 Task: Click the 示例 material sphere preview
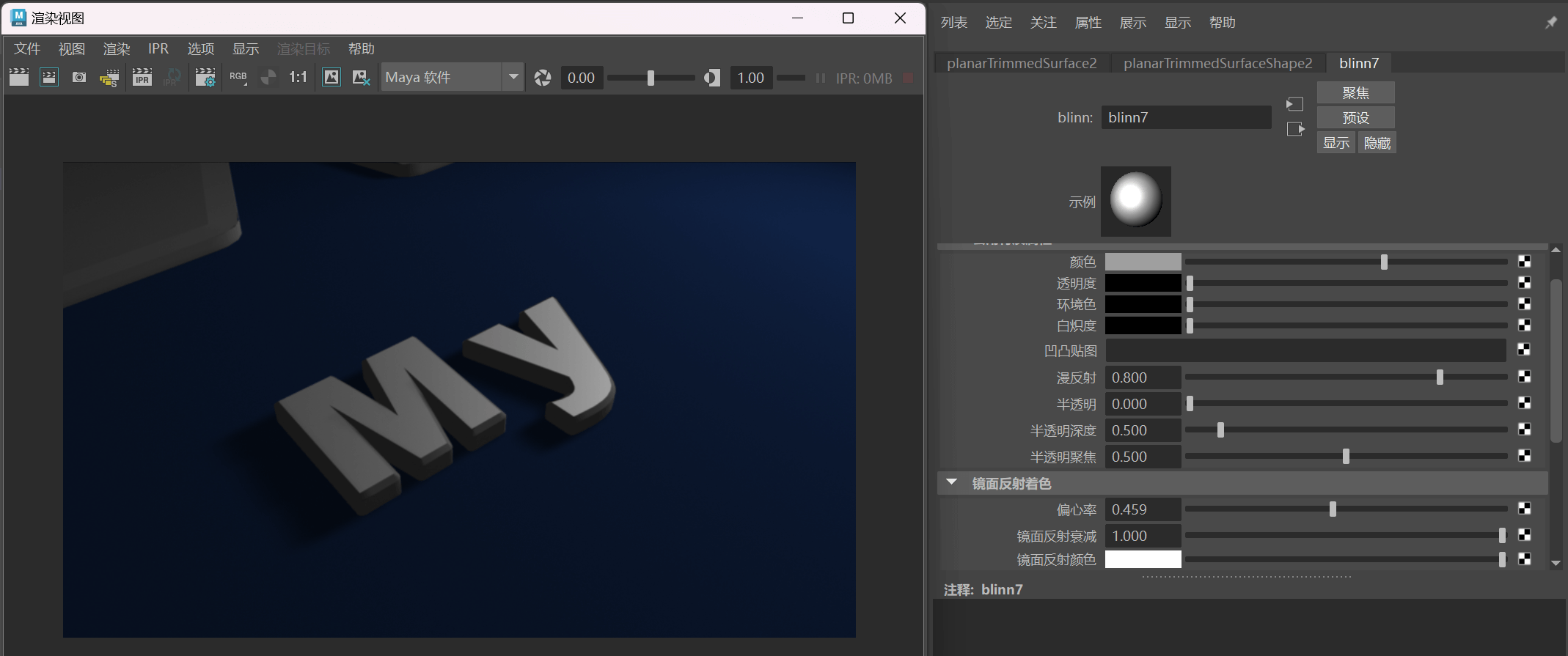[x=1135, y=202]
